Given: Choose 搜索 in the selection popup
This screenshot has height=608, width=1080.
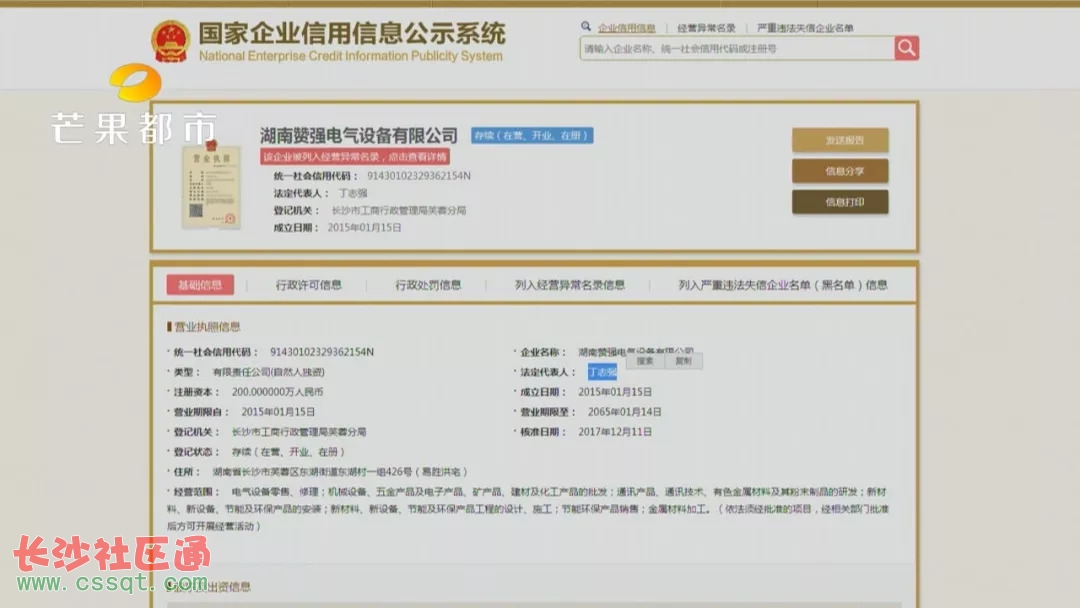Looking at the screenshot, I should (x=645, y=361).
